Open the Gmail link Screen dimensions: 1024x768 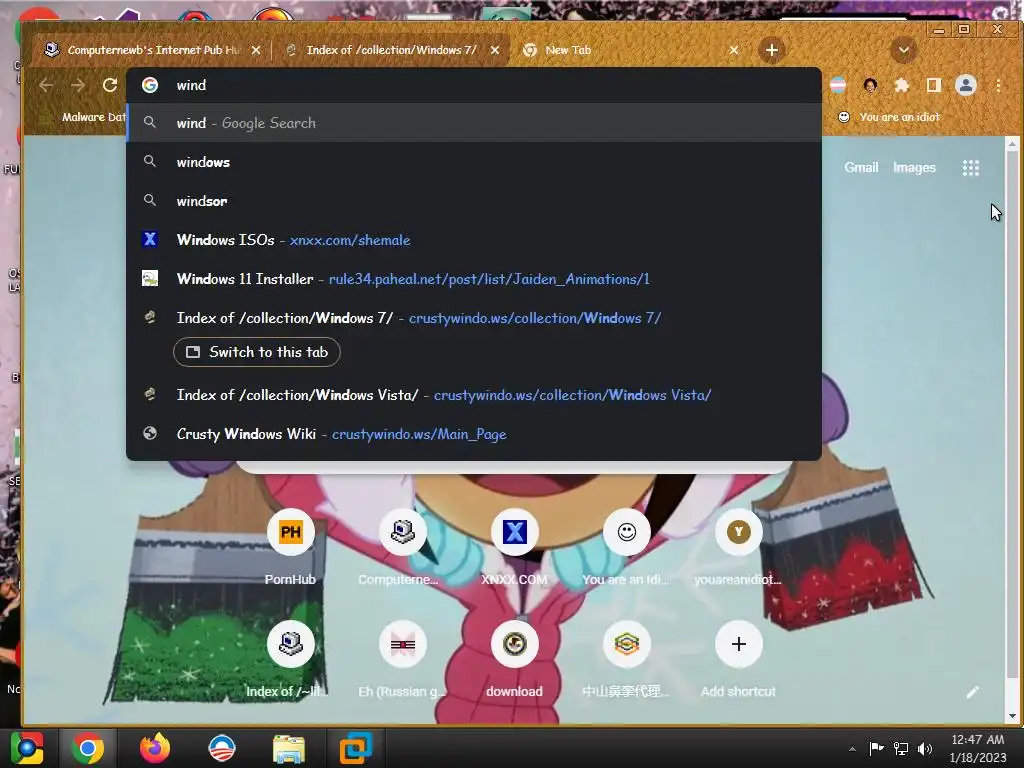[x=861, y=168]
